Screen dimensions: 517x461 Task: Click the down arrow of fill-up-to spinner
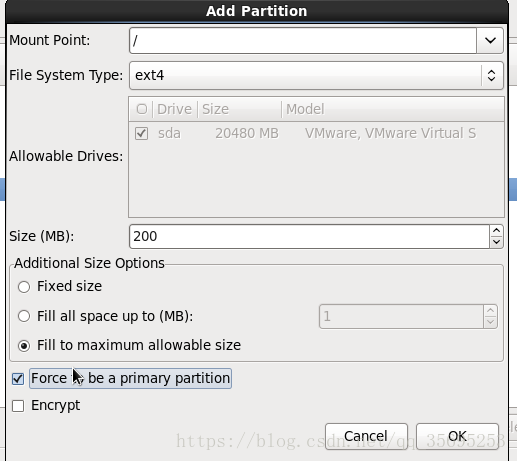click(x=490, y=322)
